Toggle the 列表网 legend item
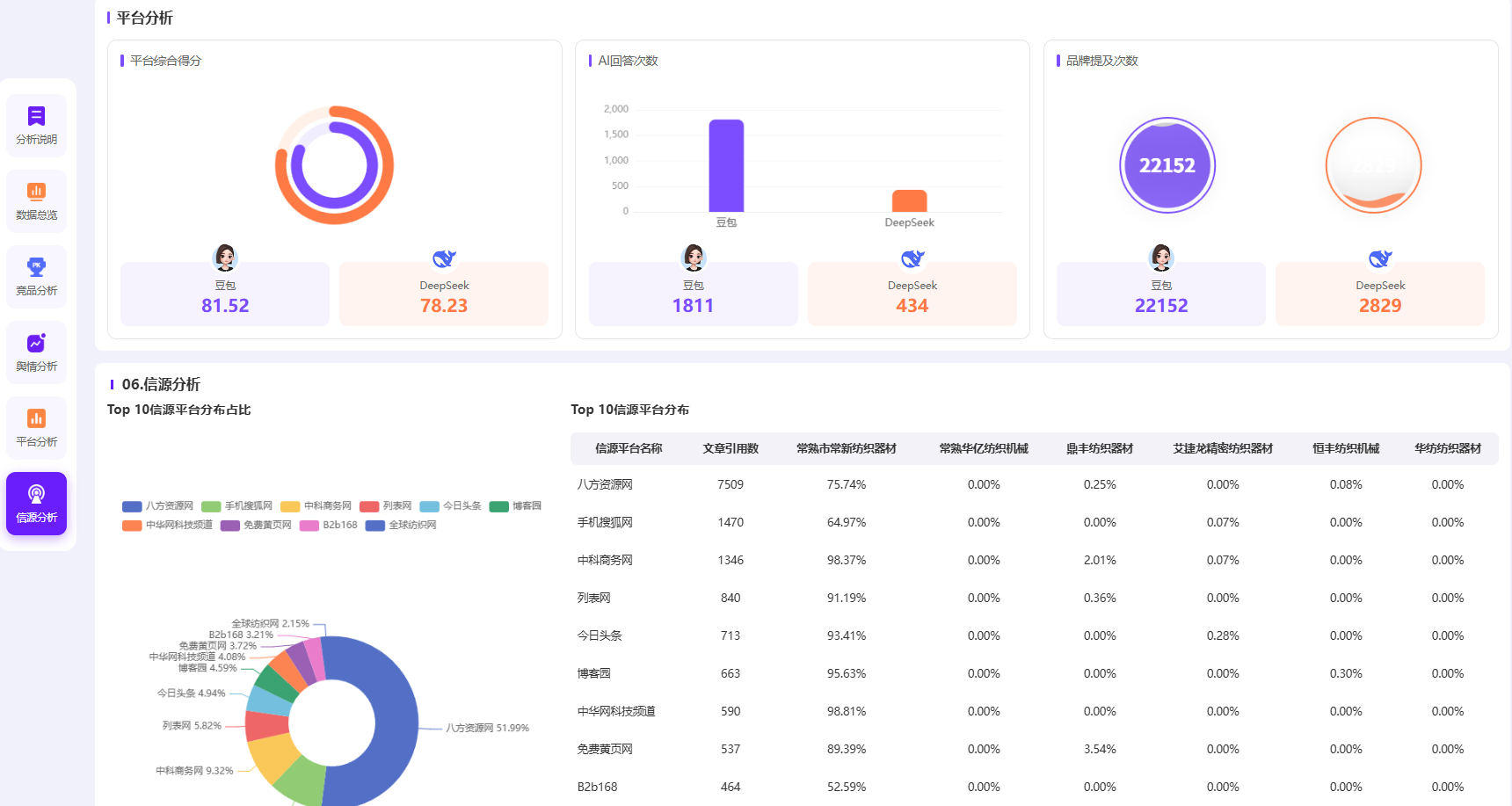This screenshot has width=1512, height=806. [x=386, y=506]
